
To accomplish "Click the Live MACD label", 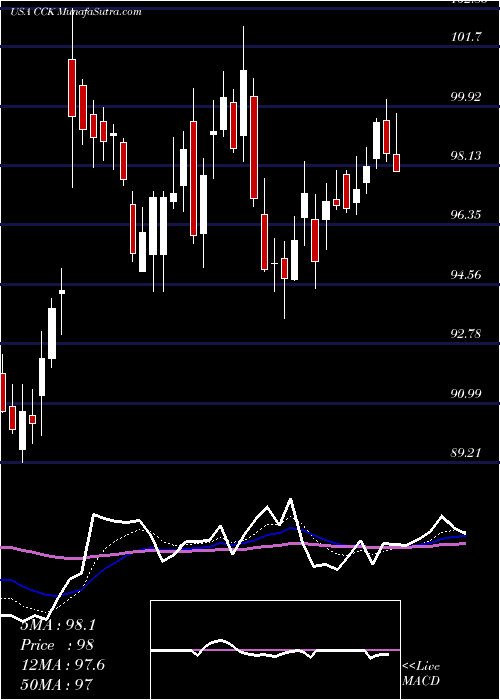I will (421, 674).
